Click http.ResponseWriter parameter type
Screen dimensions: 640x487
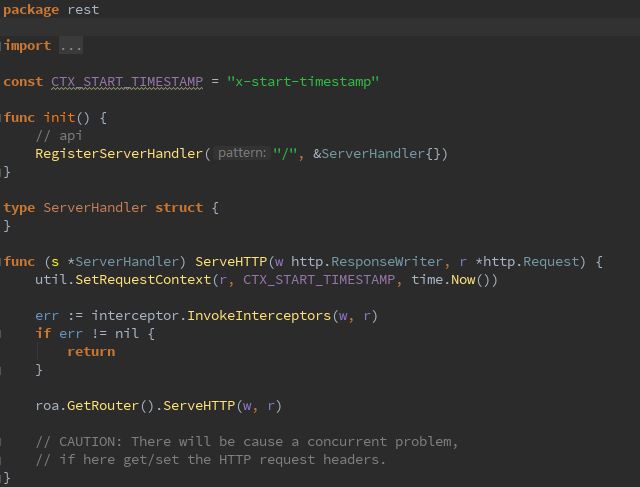(367, 262)
